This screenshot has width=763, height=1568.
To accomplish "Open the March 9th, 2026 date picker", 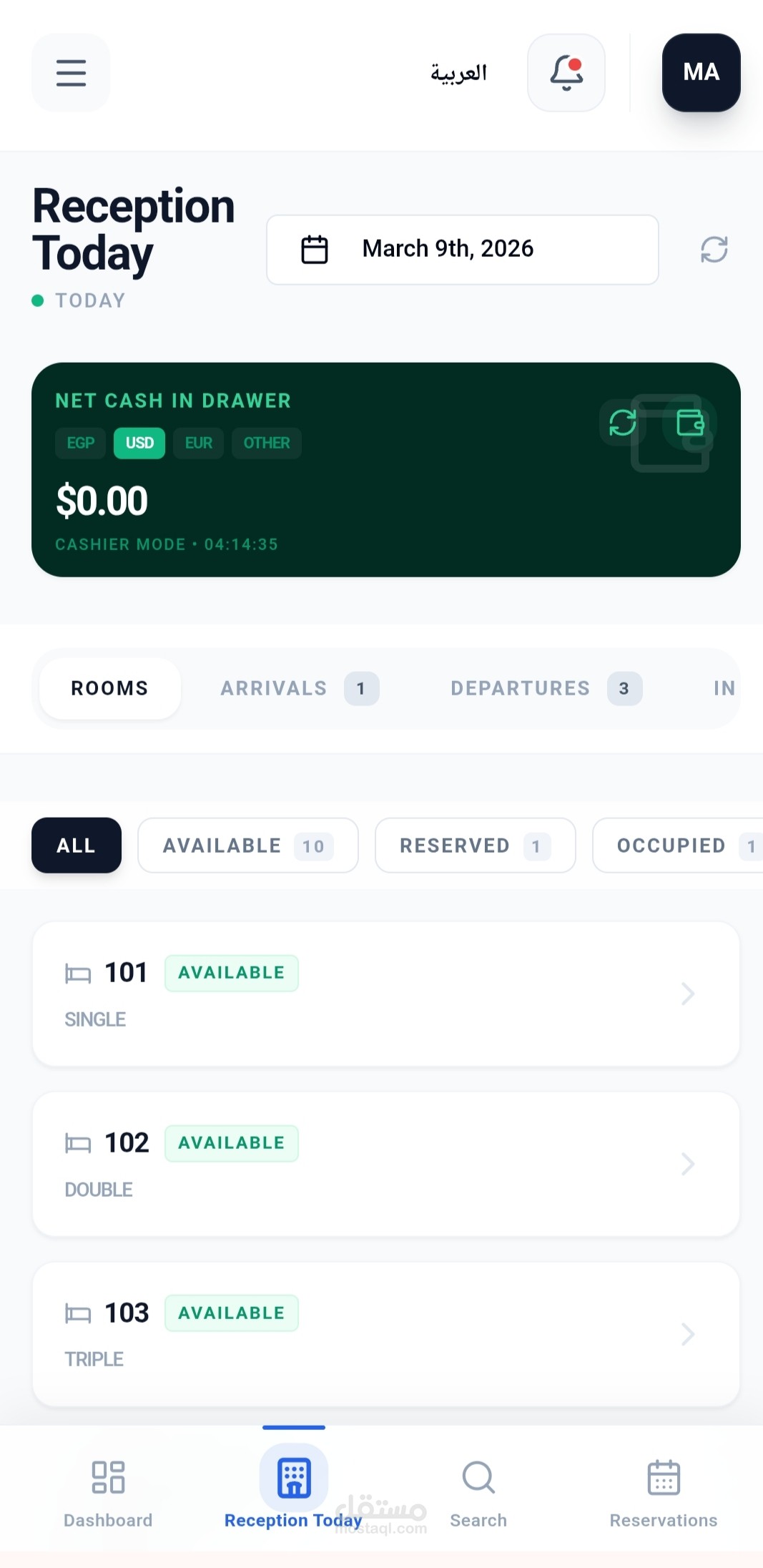I will coord(462,249).
